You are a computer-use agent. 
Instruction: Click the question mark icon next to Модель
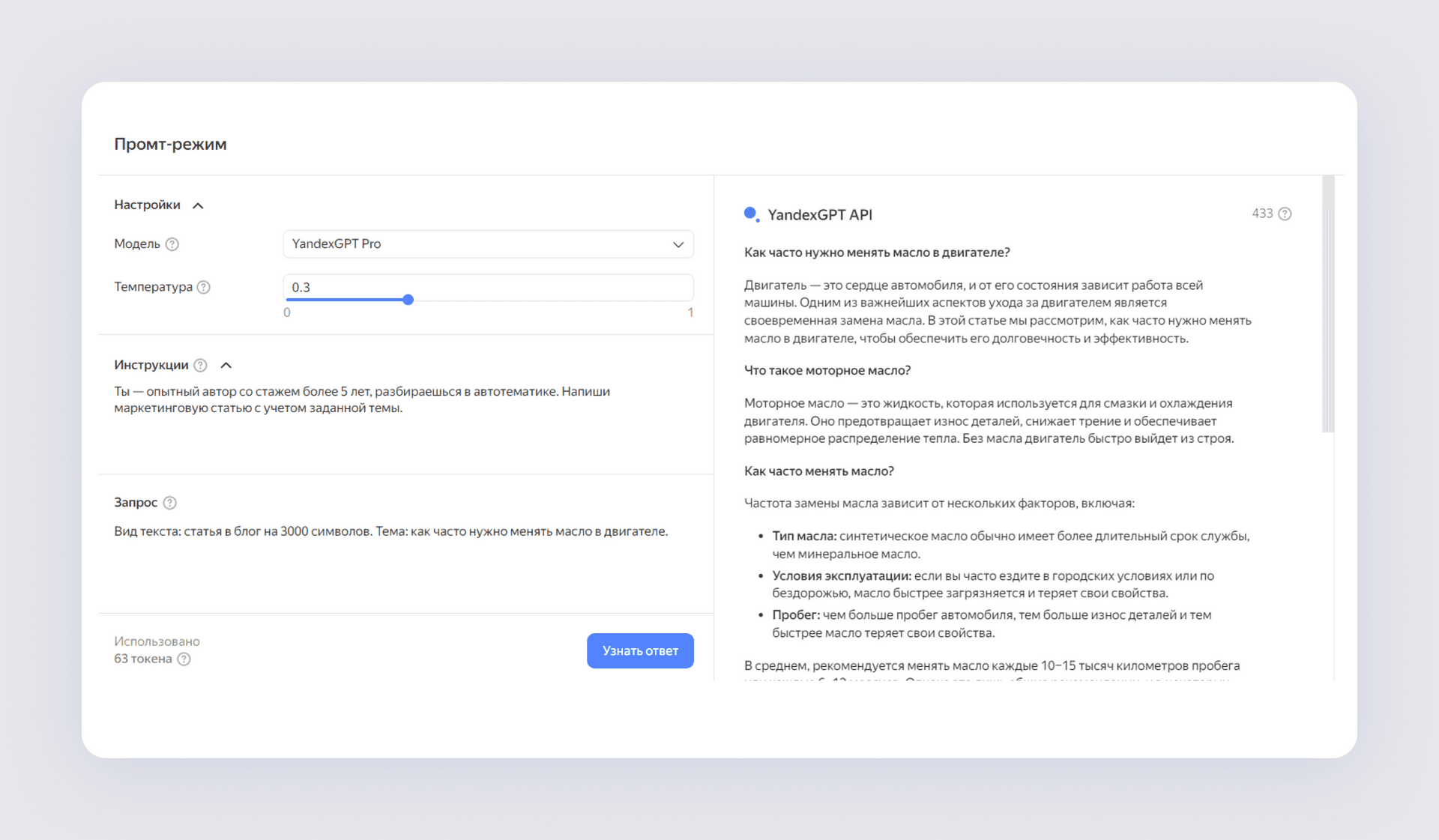(175, 243)
